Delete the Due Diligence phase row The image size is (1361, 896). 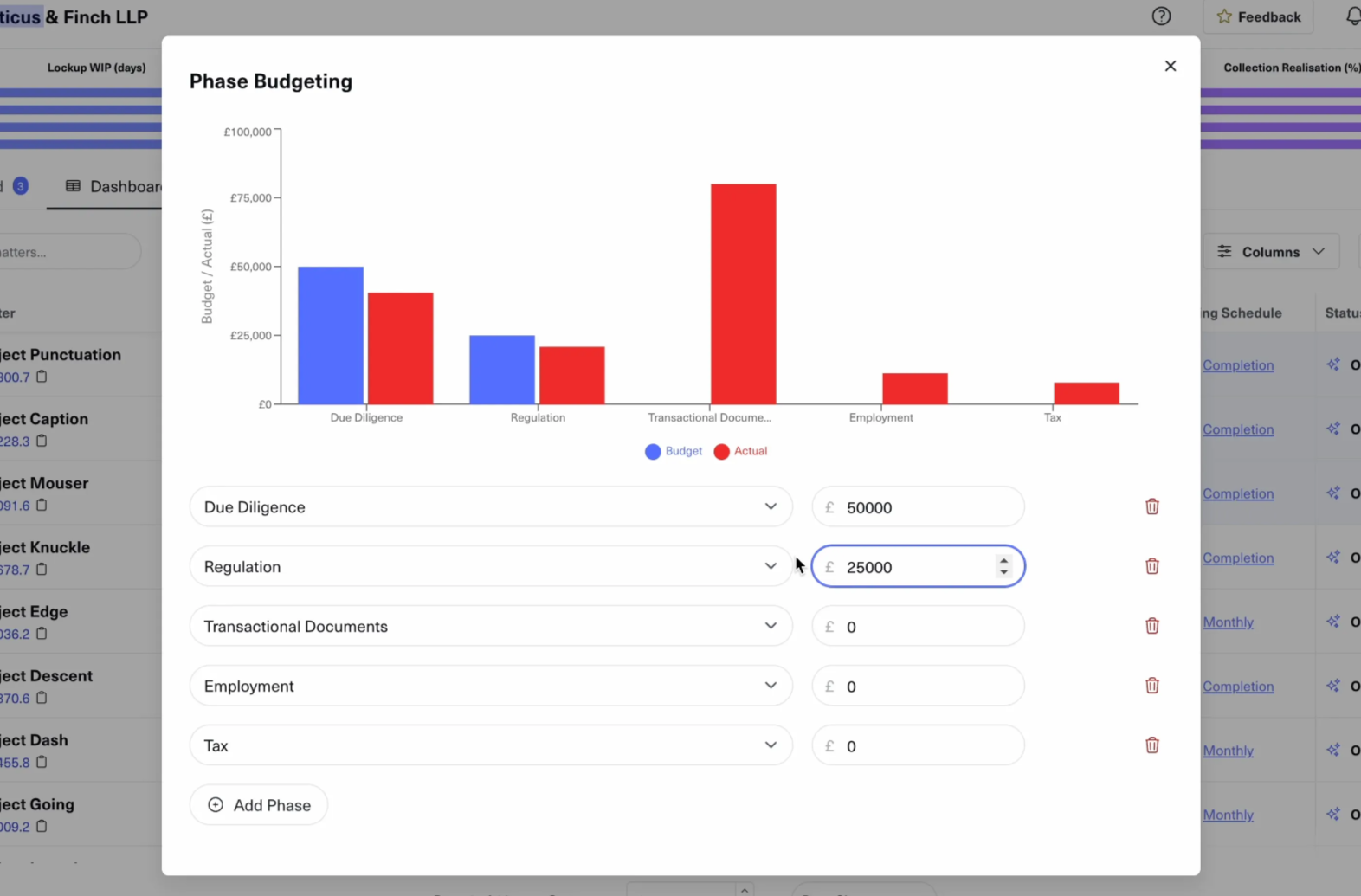tap(1151, 506)
